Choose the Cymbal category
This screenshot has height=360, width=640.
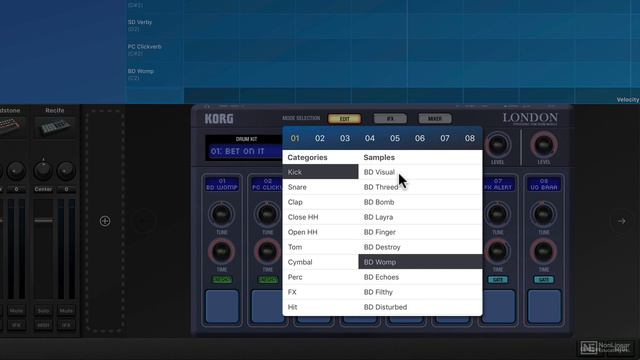click(320, 262)
